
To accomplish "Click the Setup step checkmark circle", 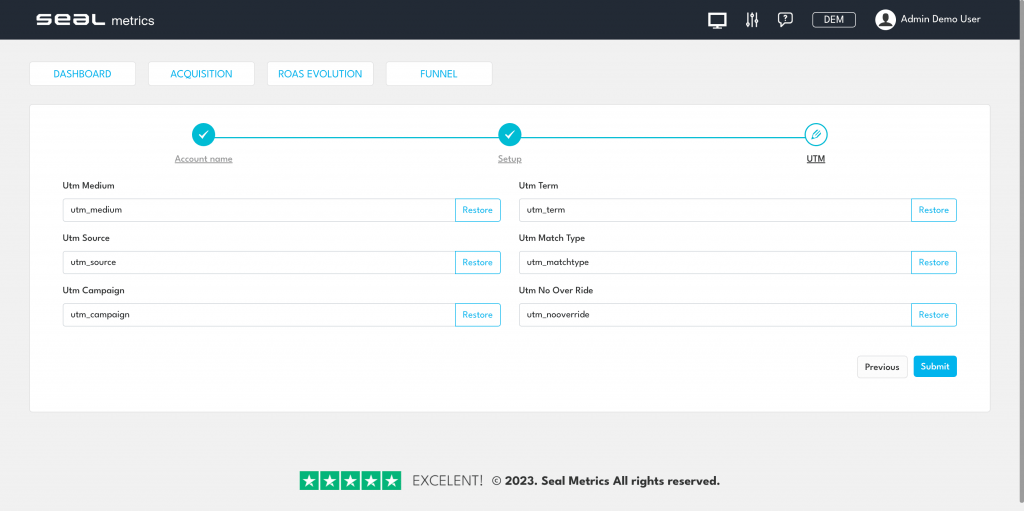I will point(509,134).
